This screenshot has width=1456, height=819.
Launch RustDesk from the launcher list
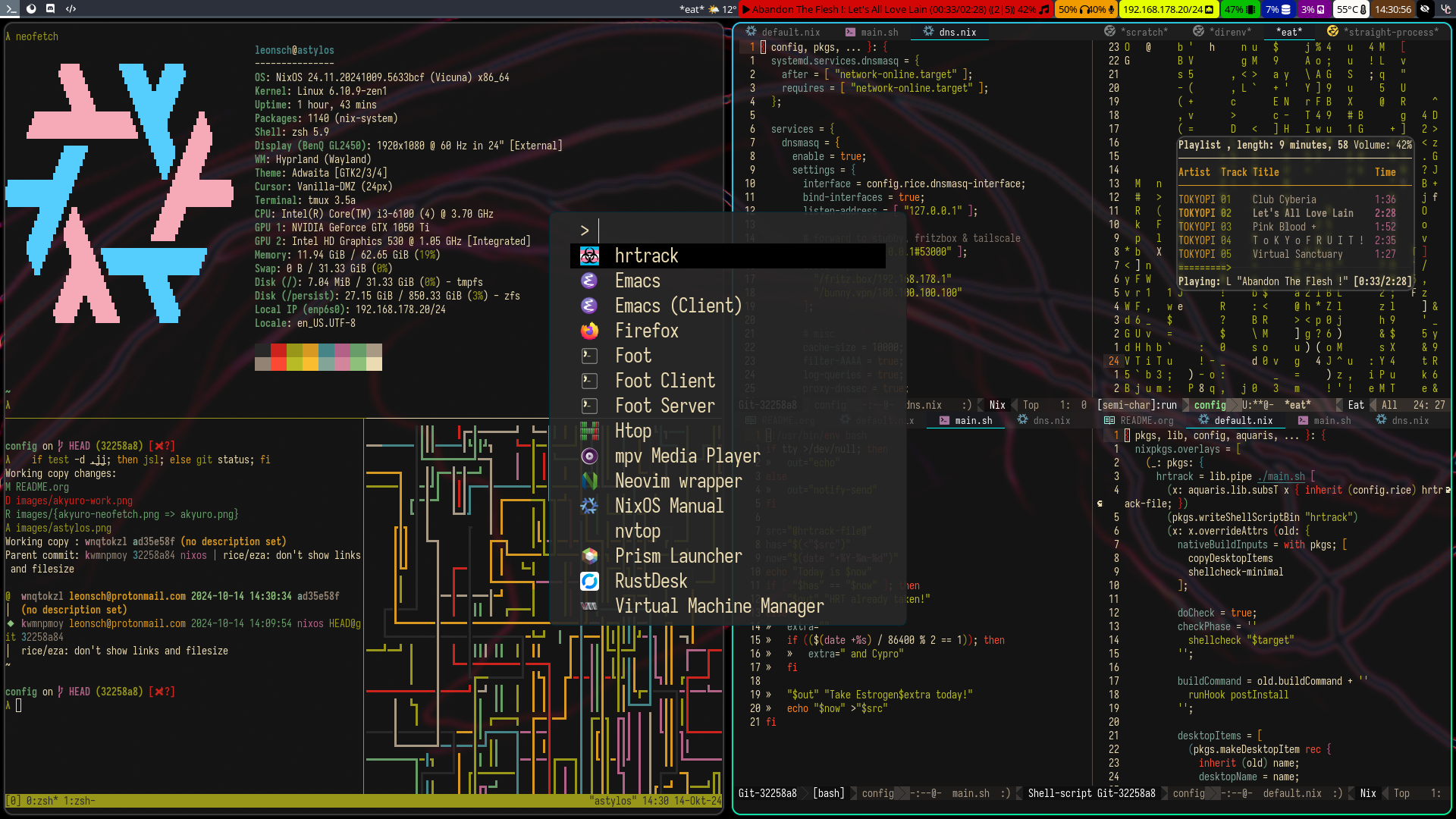pos(651,582)
